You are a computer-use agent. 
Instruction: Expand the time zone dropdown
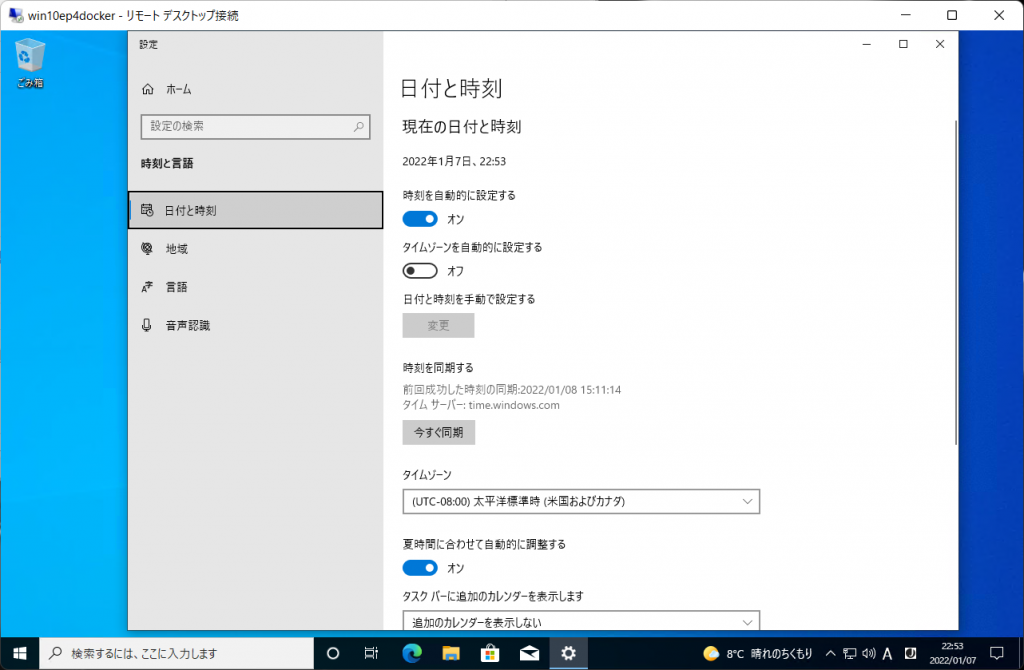(581, 501)
